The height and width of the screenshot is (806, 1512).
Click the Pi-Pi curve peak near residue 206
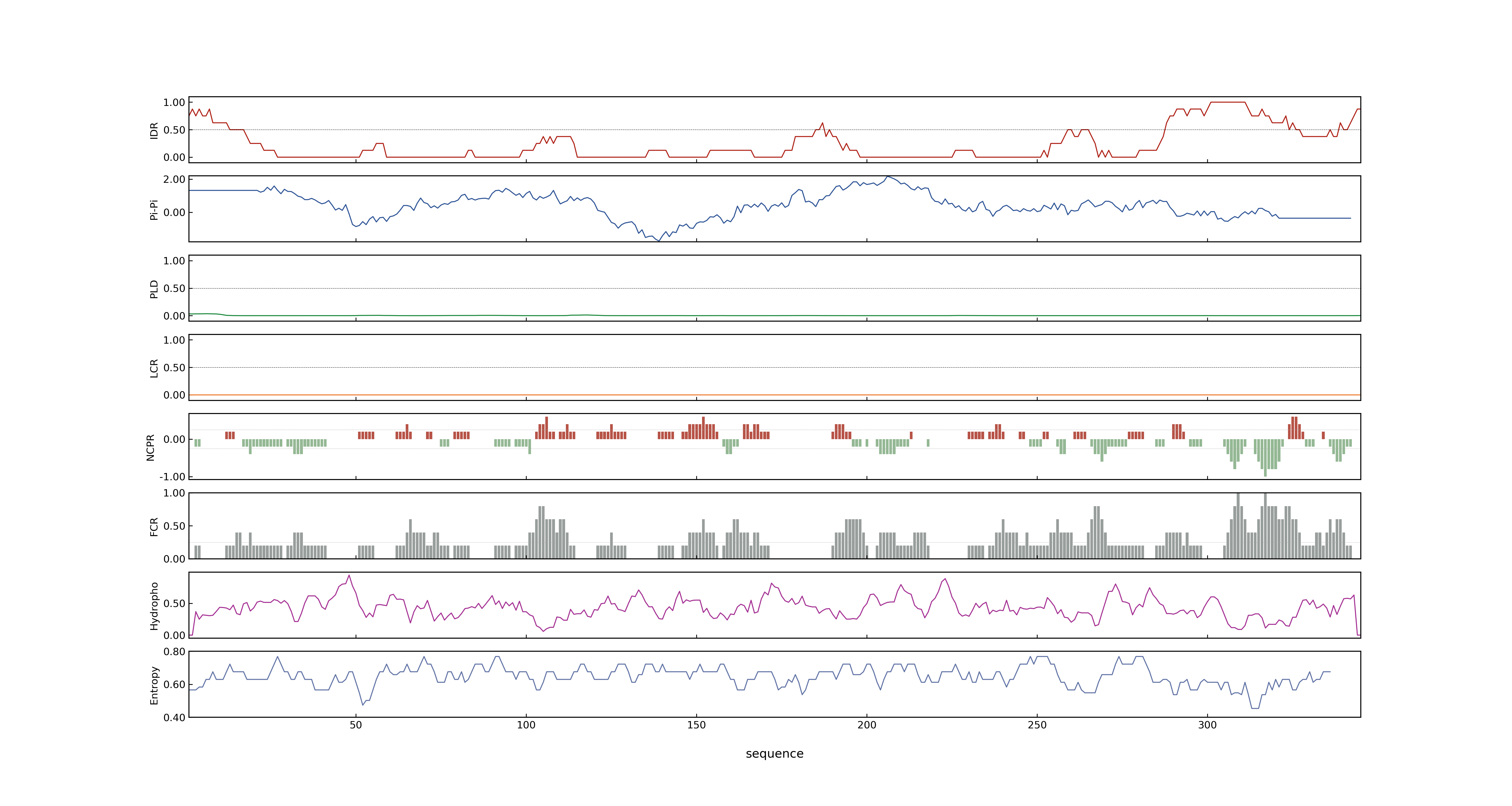(887, 177)
